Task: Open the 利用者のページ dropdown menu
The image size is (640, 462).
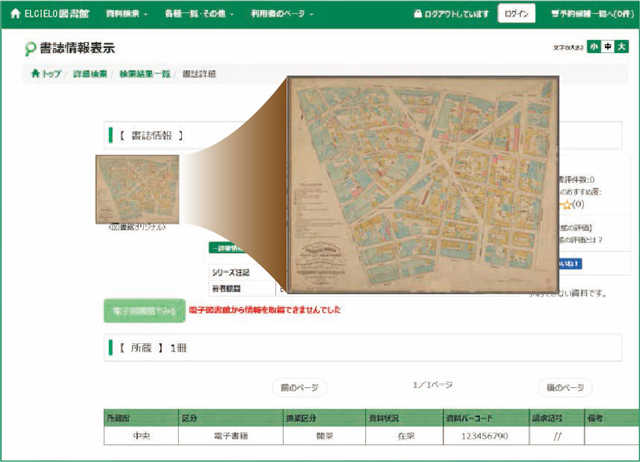Action: click(x=282, y=13)
